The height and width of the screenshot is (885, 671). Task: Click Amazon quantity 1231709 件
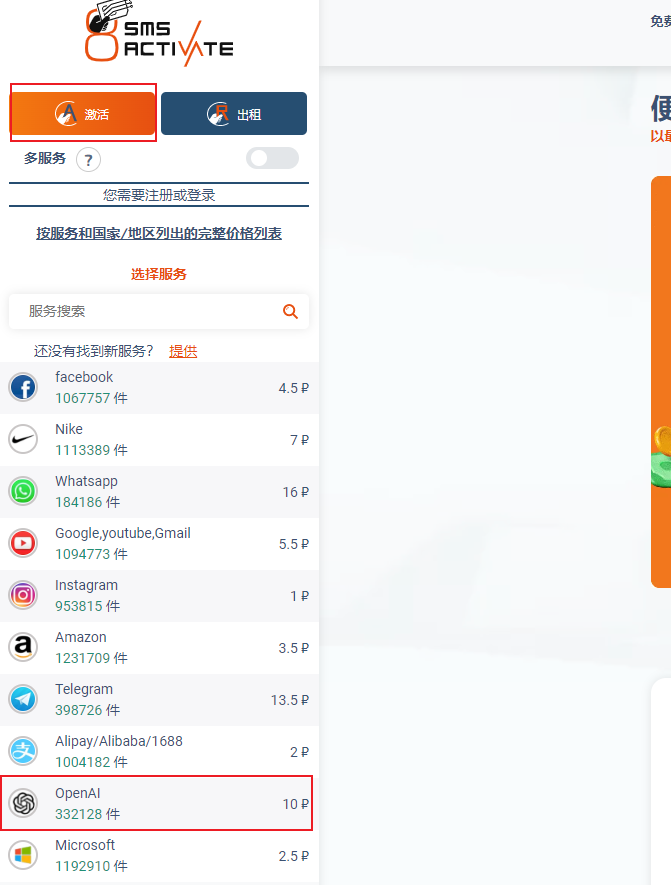(91, 658)
